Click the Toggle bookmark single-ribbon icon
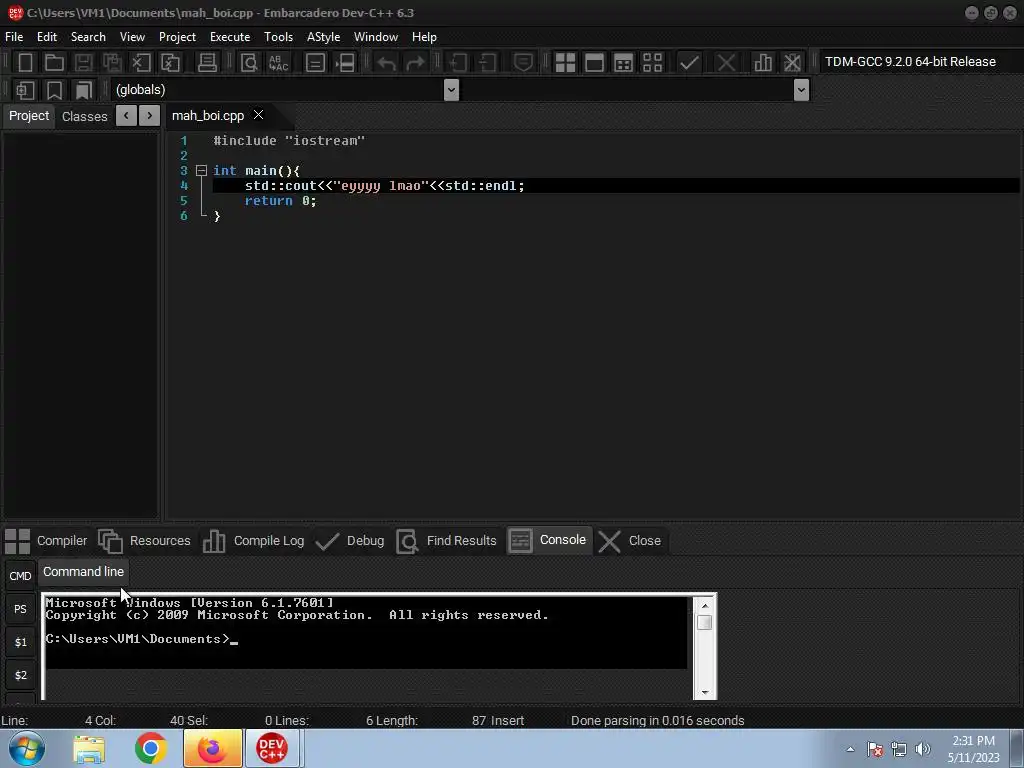 coord(54,90)
